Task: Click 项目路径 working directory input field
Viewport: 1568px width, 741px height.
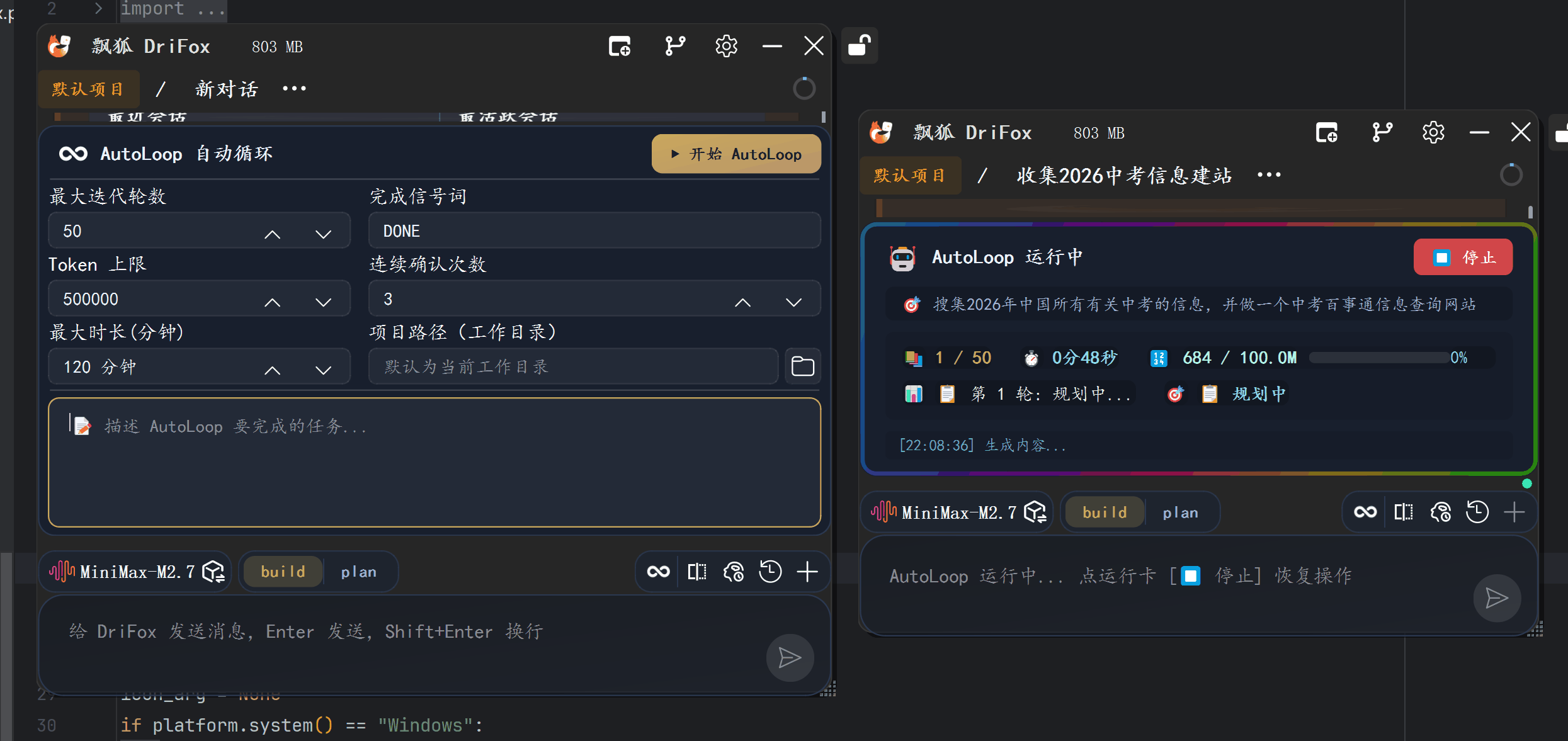Action: coord(573,366)
